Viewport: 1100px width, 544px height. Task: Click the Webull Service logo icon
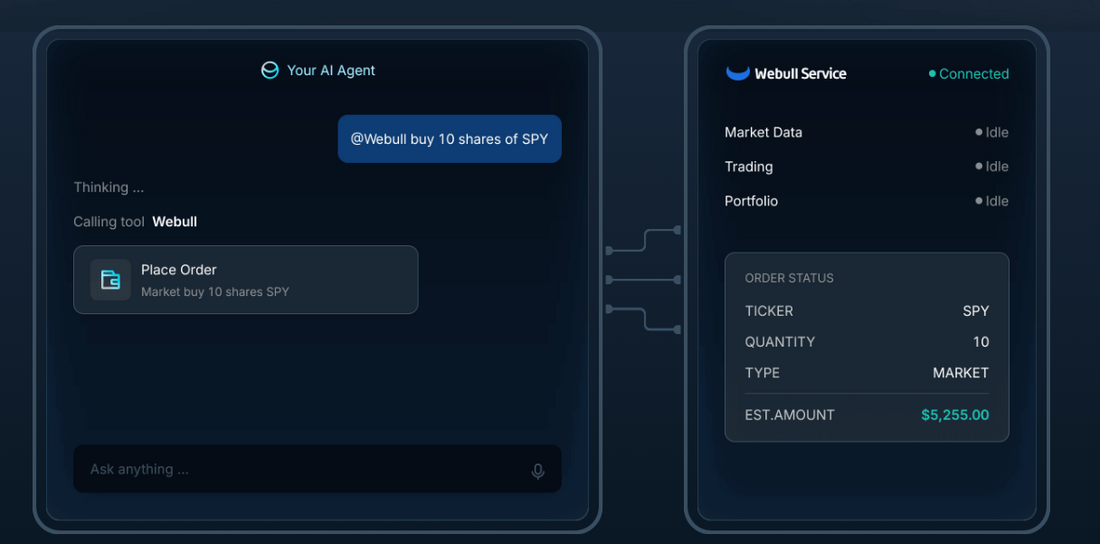pyautogui.click(x=737, y=73)
